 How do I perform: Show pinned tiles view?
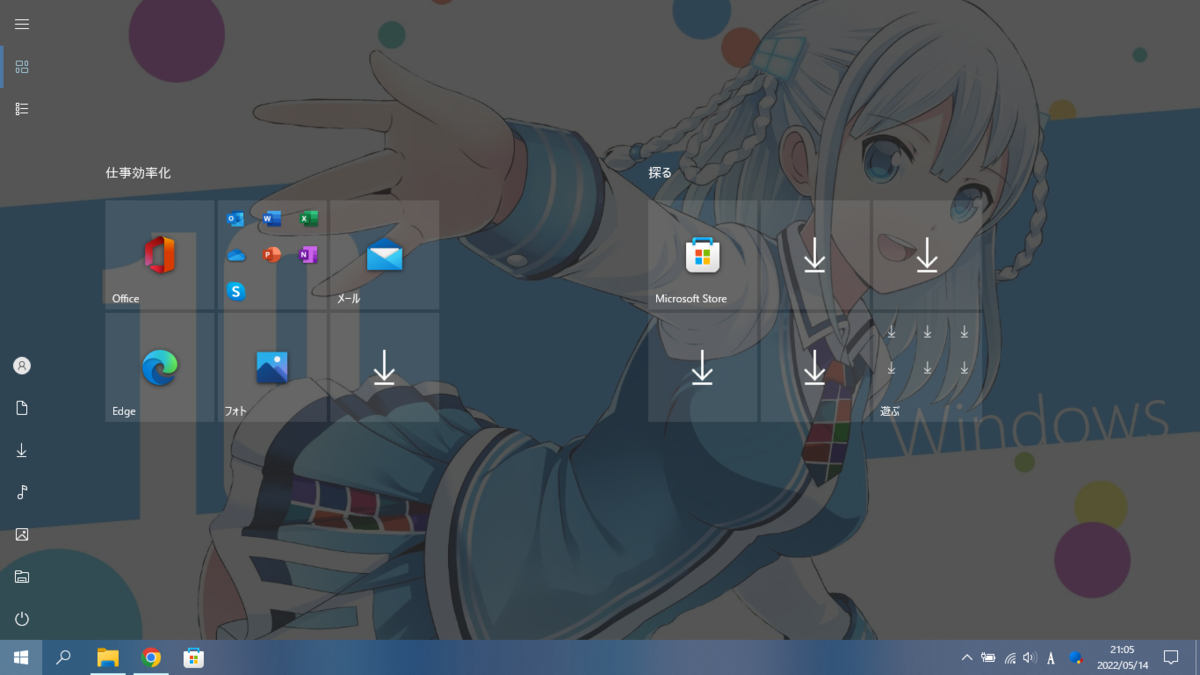pyautogui.click(x=22, y=67)
